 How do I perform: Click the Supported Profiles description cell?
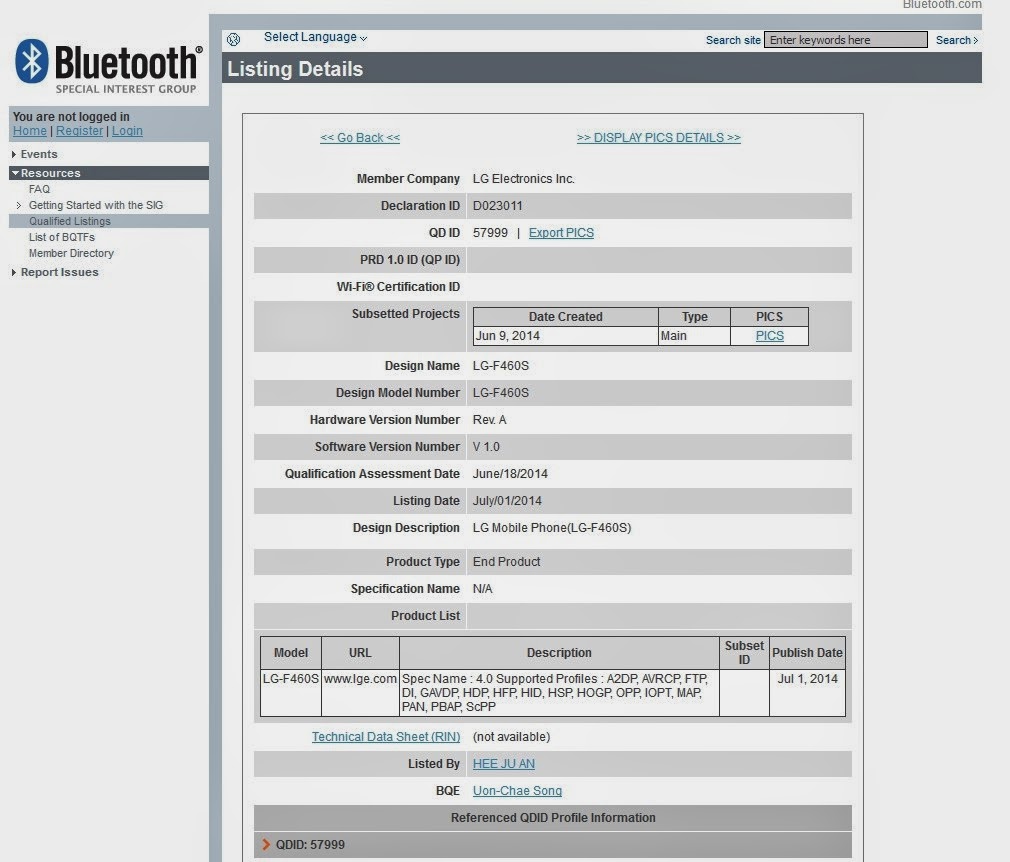coord(559,693)
